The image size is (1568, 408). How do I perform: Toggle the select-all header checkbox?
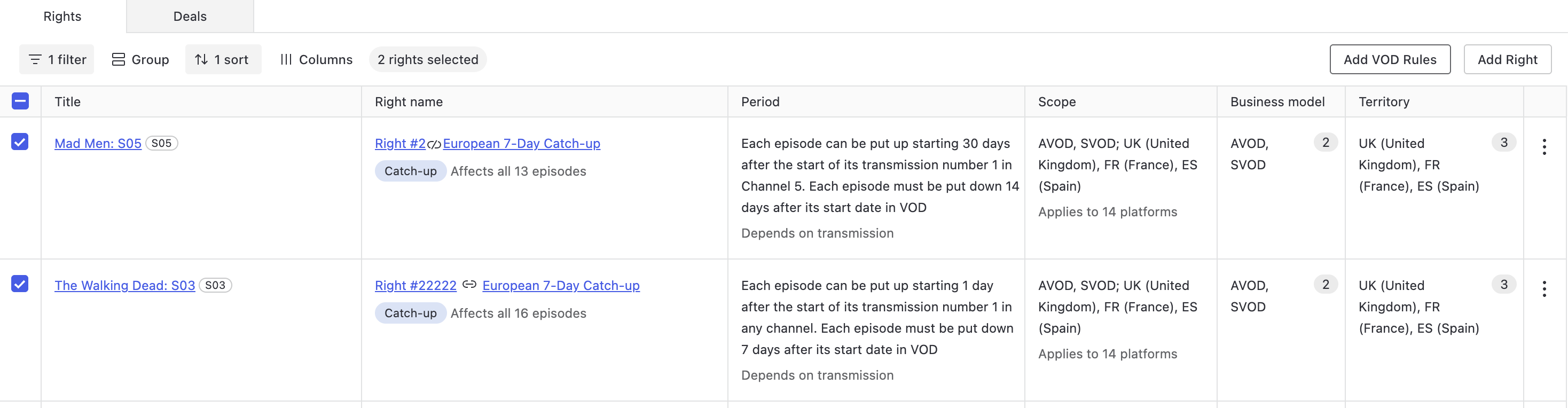[20, 101]
